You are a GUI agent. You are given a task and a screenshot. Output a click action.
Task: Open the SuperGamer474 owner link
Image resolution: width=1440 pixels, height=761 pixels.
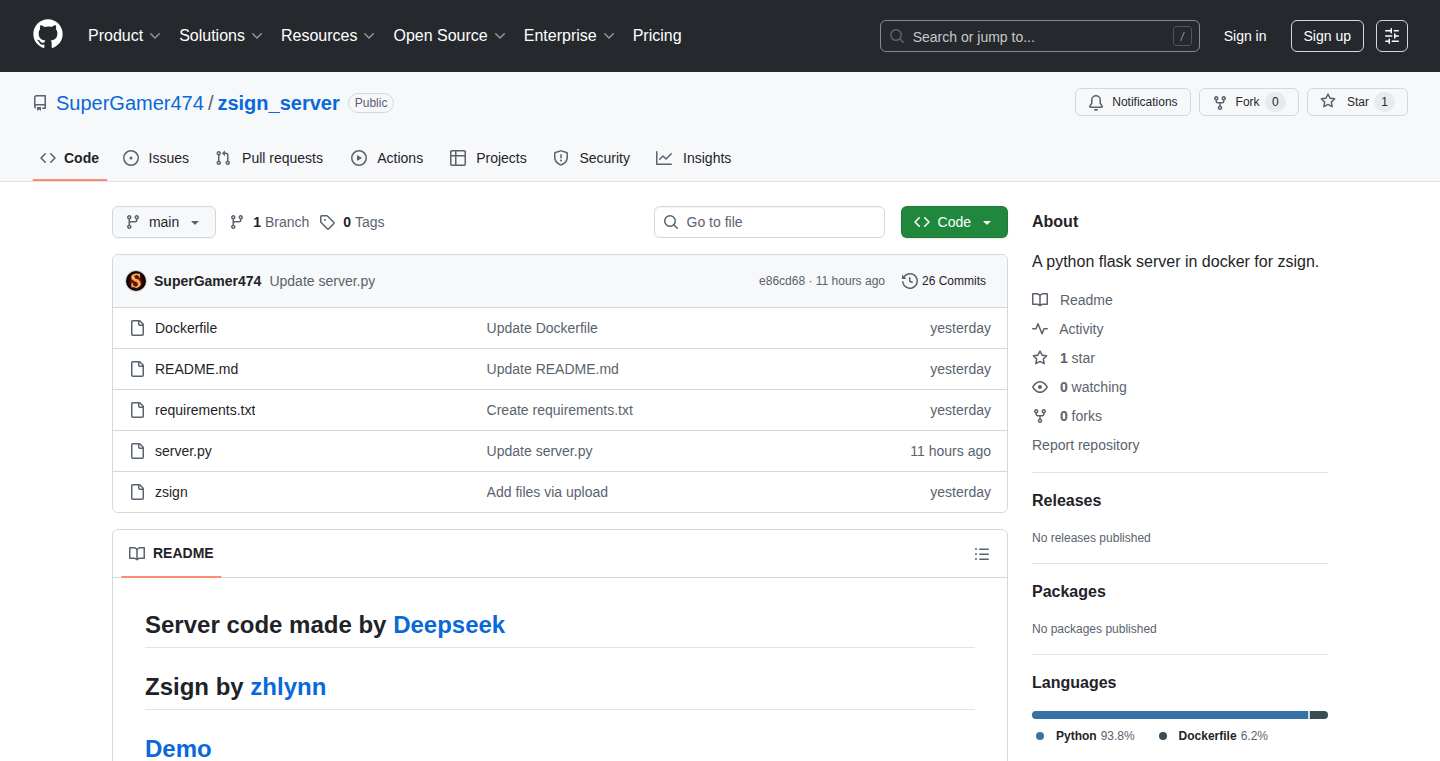coord(130,103)
